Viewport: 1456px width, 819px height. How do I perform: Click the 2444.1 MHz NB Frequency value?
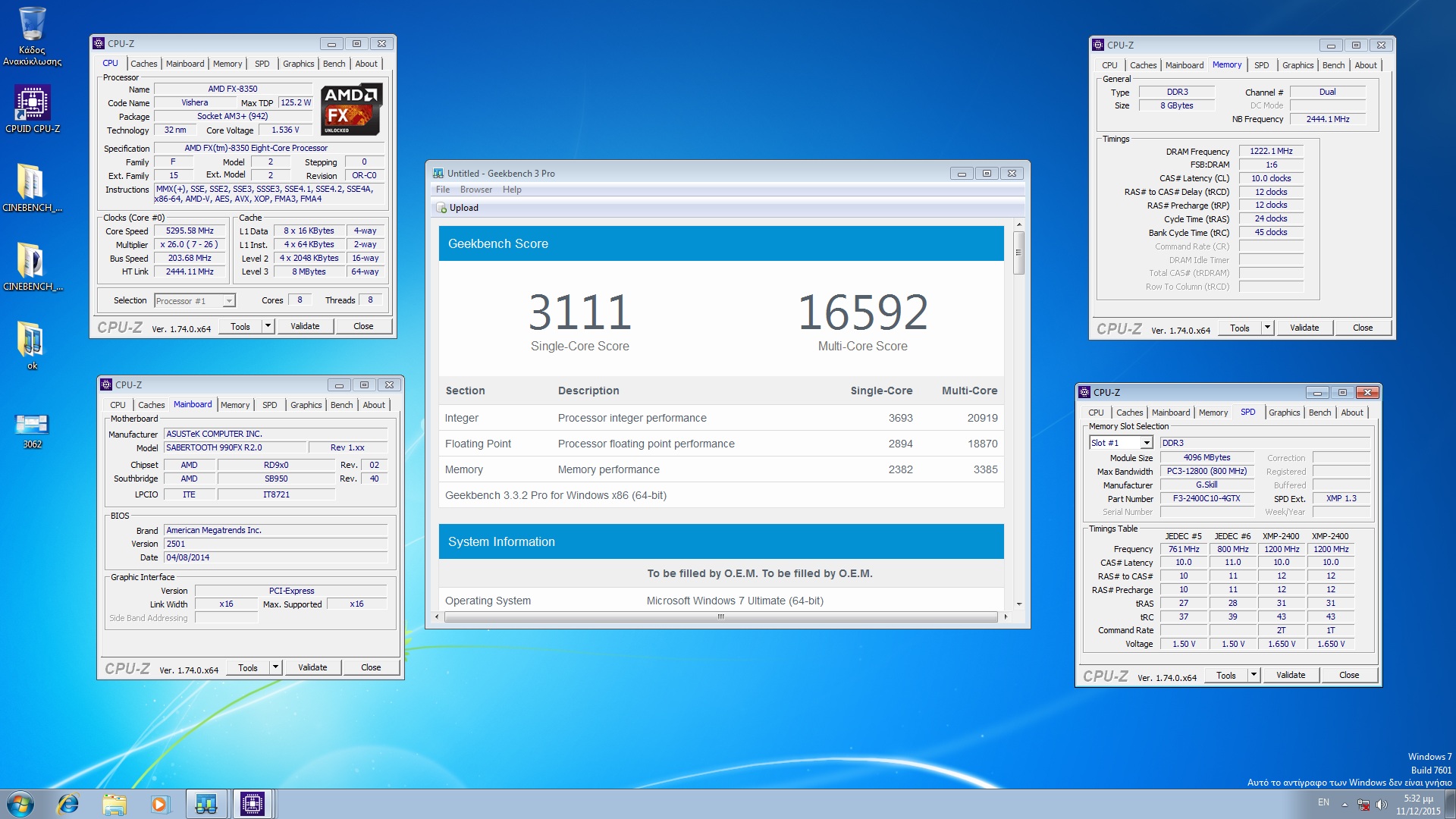tap(1327, 119)
